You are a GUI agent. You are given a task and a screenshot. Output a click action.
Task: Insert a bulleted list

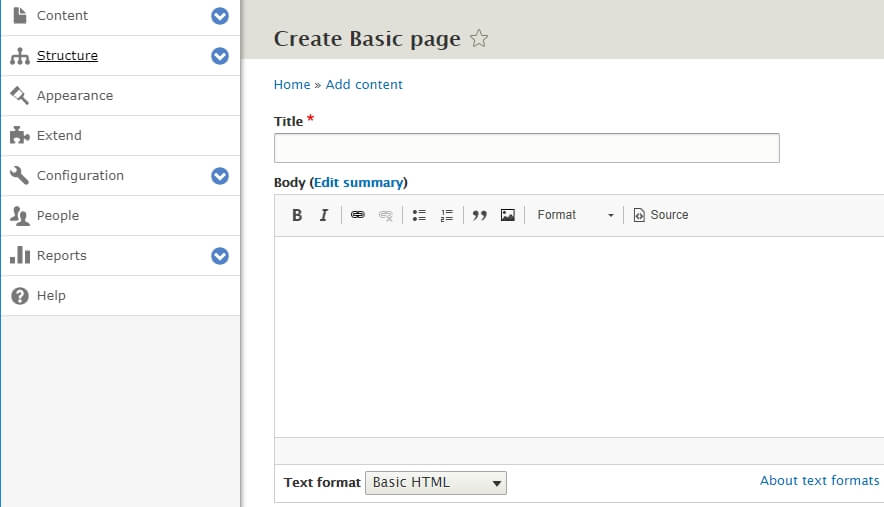pyautogui.click(x=419, y=215)
